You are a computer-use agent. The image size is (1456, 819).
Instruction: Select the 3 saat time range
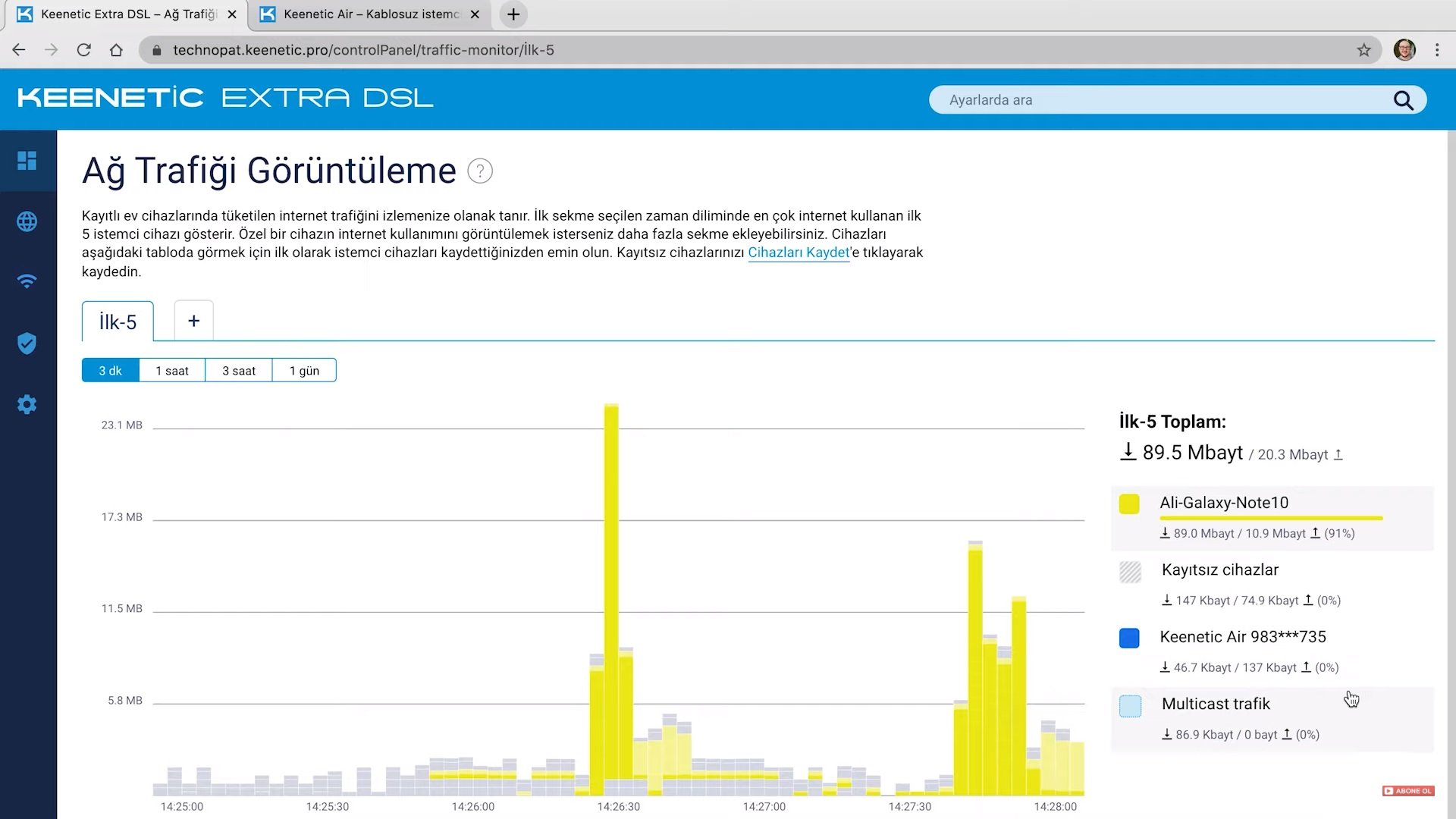[239, 371]
